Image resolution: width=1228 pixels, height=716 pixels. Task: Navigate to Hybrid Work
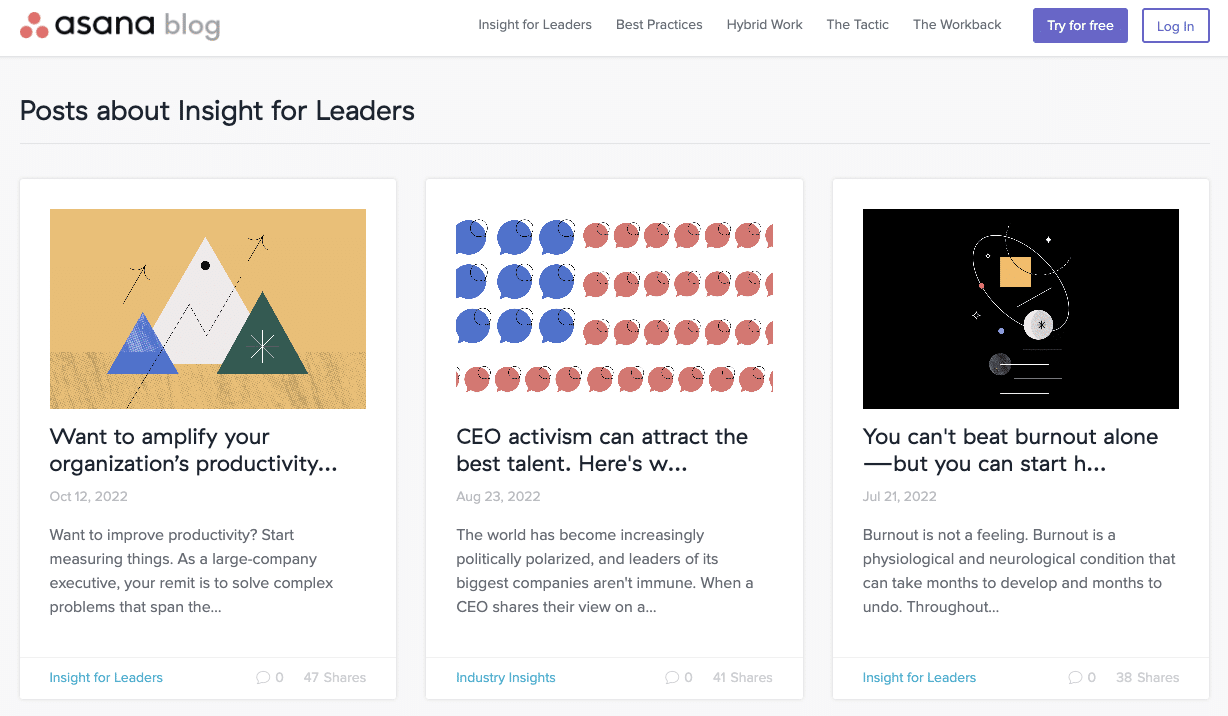coord(764,25)
